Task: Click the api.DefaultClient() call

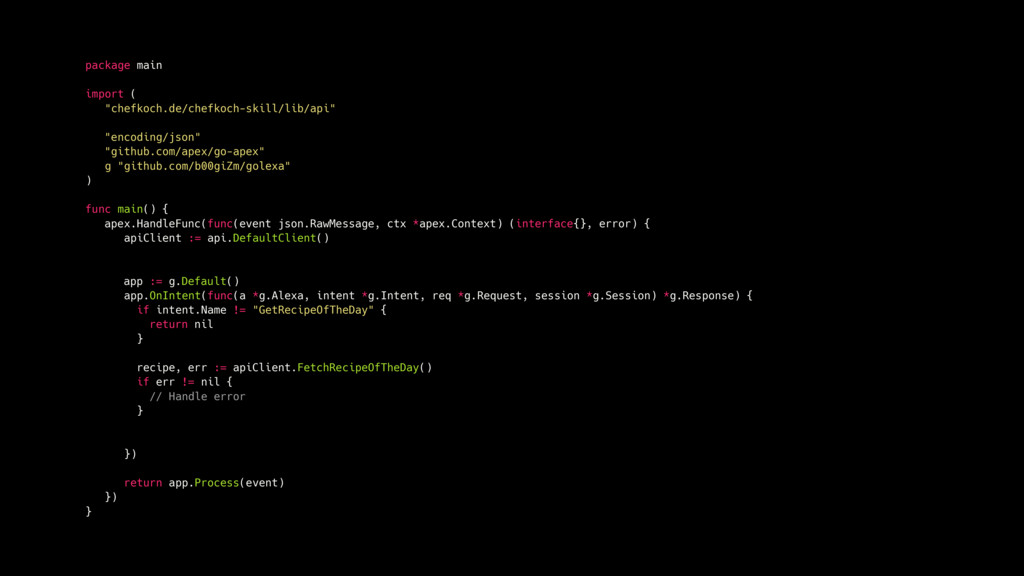Action: click(268, 238)
